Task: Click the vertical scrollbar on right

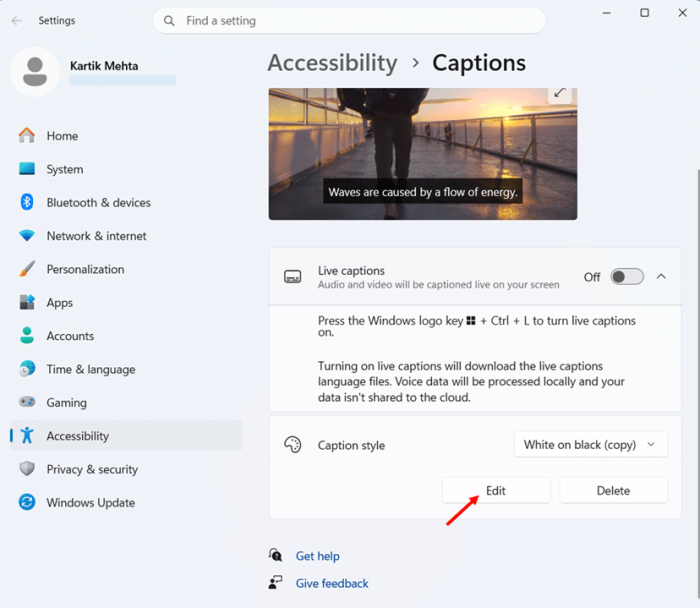Action: (697, 384)
